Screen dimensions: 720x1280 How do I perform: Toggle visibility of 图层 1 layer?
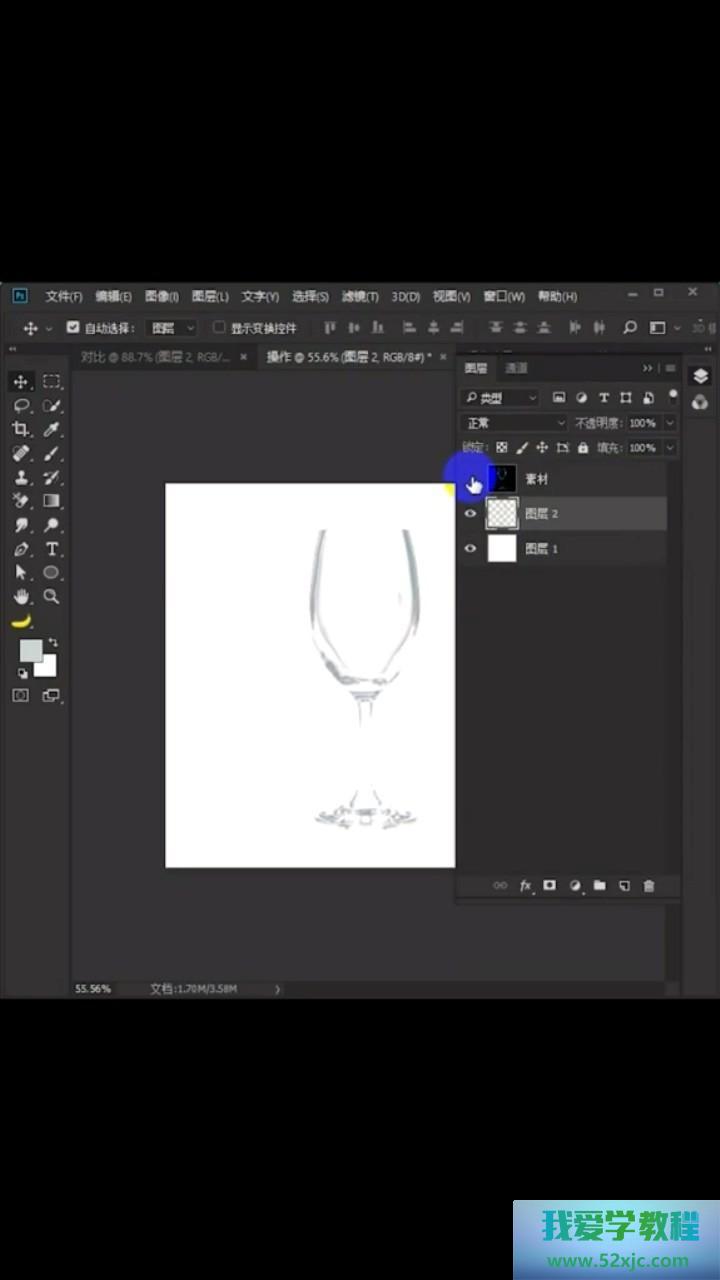click(x=471, y=549)
